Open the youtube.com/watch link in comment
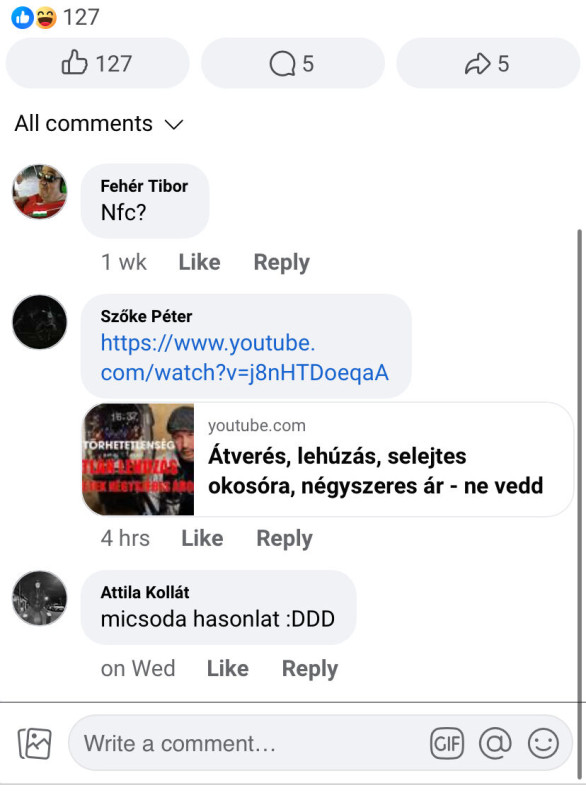The height and width of the screenshot is (800, 586). [x=245, y=358]
